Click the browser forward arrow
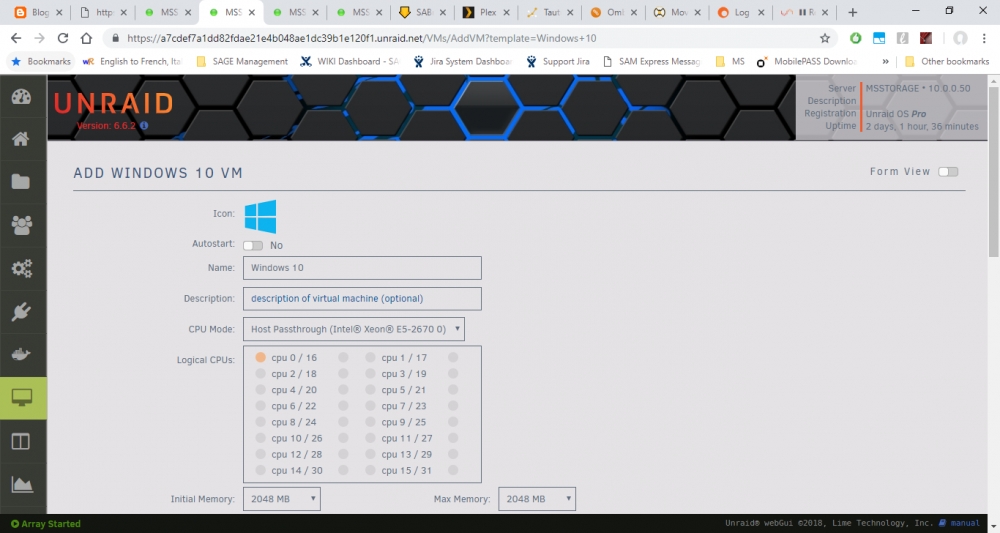1000x533 pixels. click(x=40, y=38)
